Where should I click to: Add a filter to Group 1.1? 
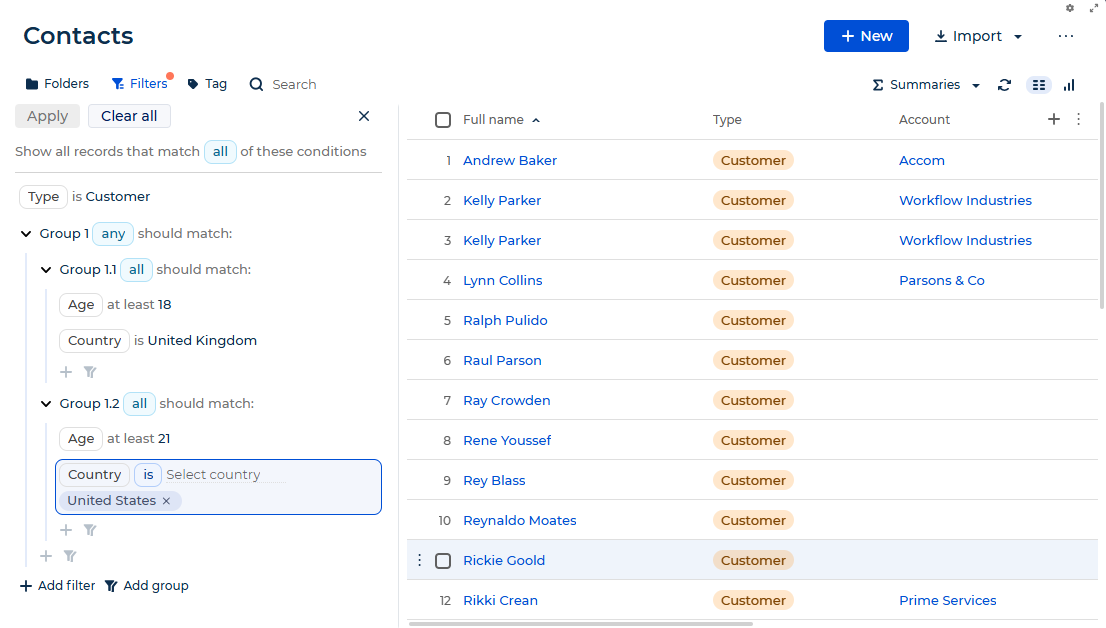click(x=66, y=372)
